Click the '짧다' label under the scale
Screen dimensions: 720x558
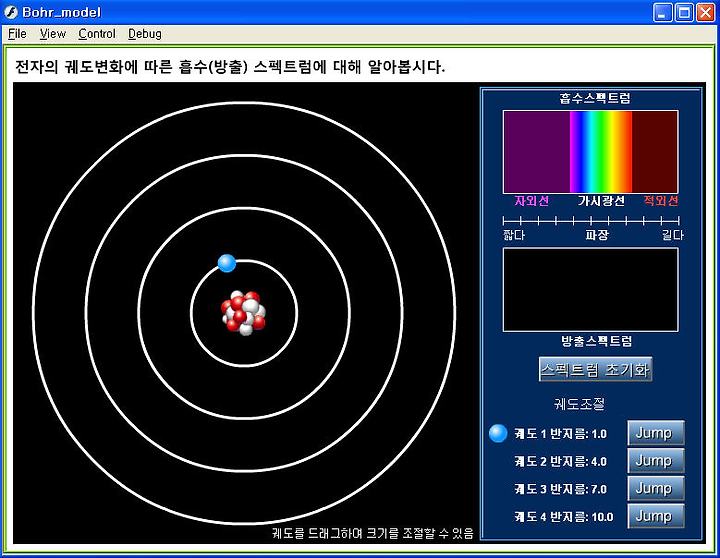pyautogui.click(x=514, y=235)
